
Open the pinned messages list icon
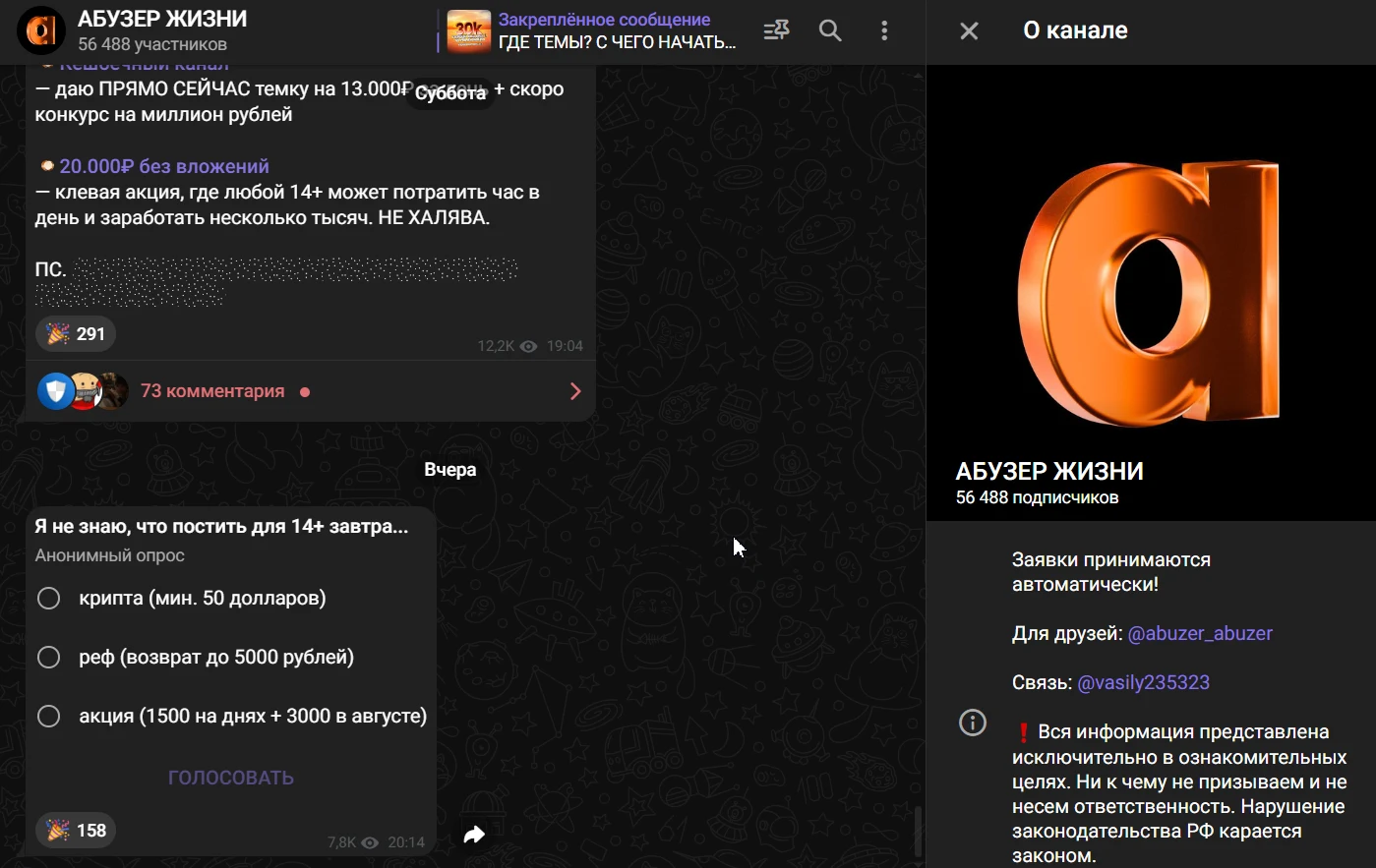[777, 30]
